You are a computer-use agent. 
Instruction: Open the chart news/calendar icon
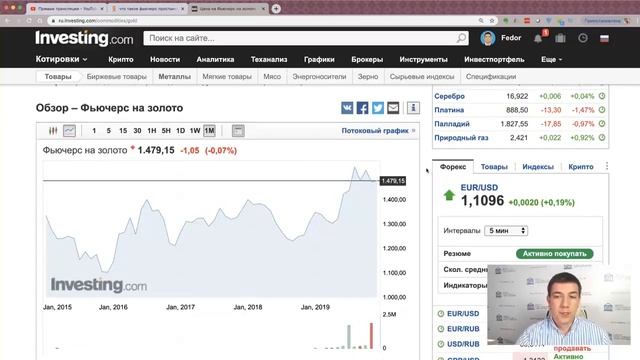coord(238,131)
